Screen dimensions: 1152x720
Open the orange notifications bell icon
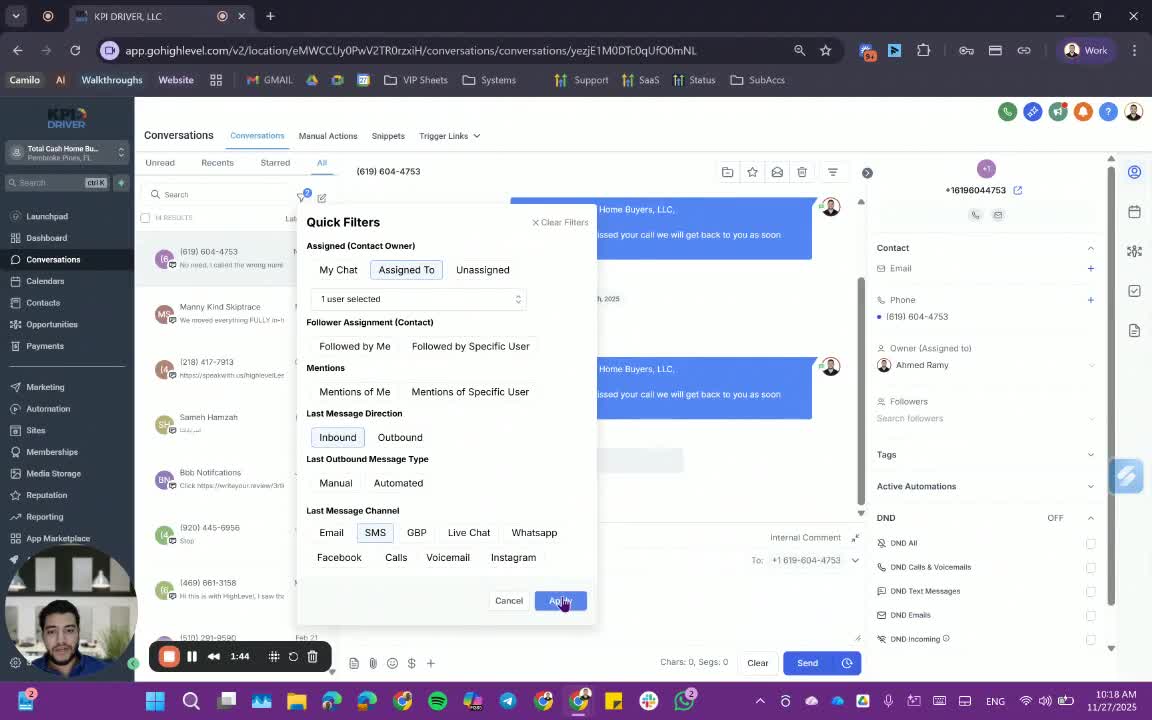1083,112
